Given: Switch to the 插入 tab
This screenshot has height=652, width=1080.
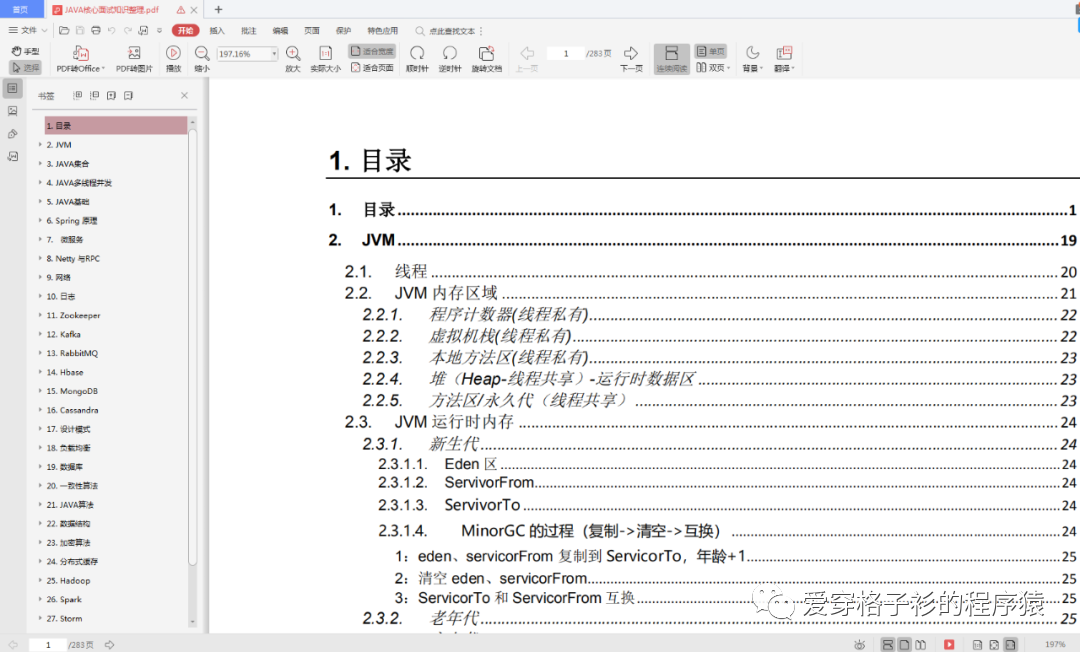Looking at the screenshot, I should [x=217, y=30].
